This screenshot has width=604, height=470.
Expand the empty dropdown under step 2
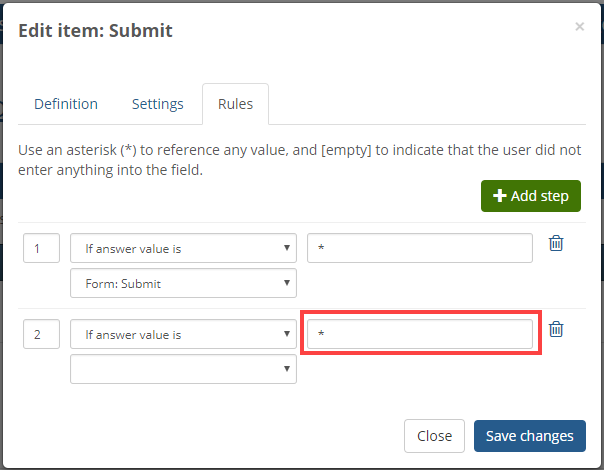[183, 369]
